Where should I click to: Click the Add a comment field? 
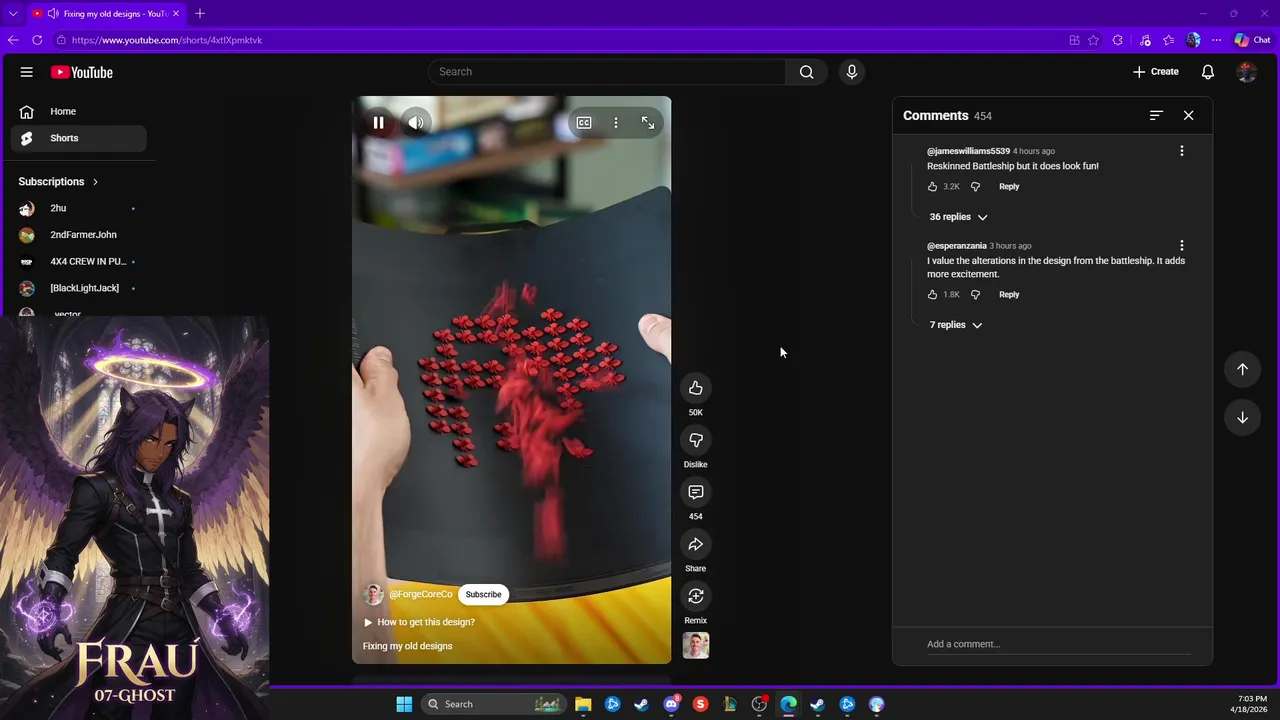[x=1058, y=644]
